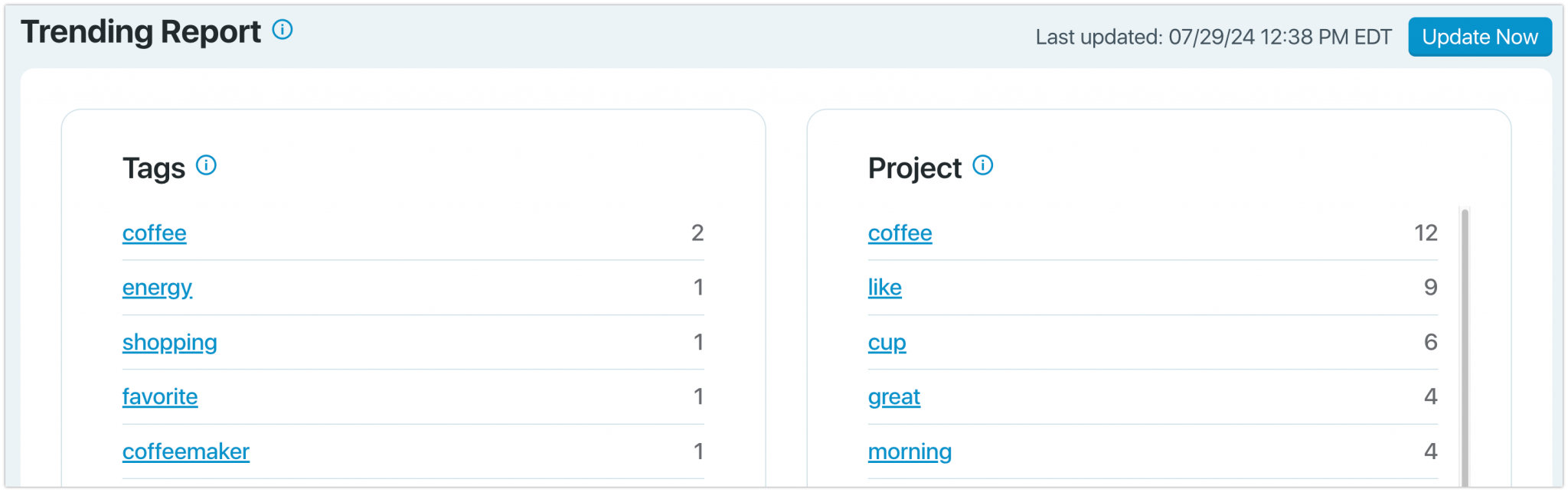Viewport: 1568px width, 492px height.
Task: Select the great project term
Action: tap(893, 397)
